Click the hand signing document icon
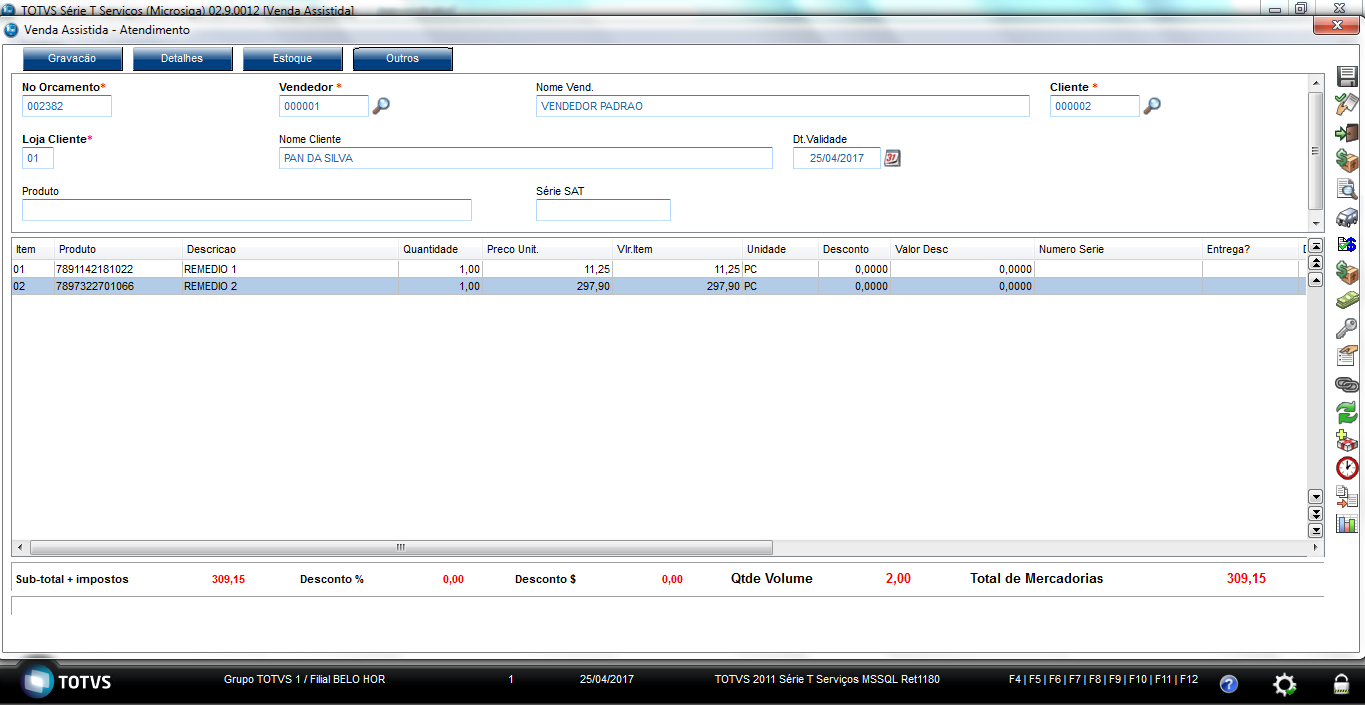The image size is (1365, 705). pos(1347,356)
